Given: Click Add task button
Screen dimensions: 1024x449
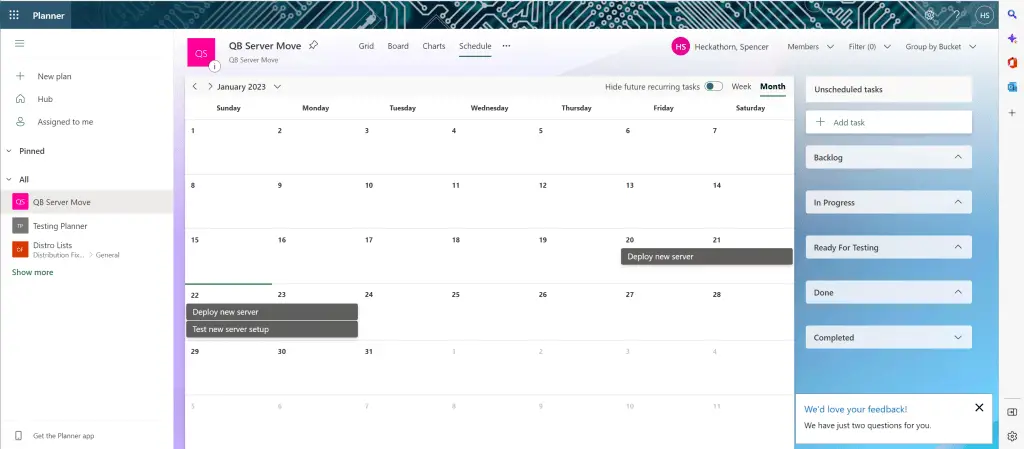Looking at the screenshot, I should [889, 122].
